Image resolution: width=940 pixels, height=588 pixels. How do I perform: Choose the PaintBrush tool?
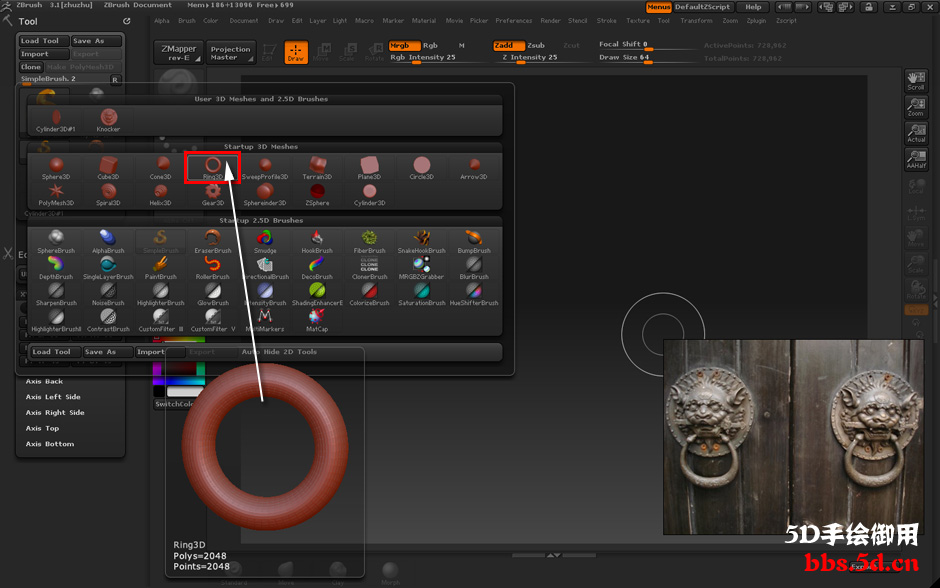160,268
